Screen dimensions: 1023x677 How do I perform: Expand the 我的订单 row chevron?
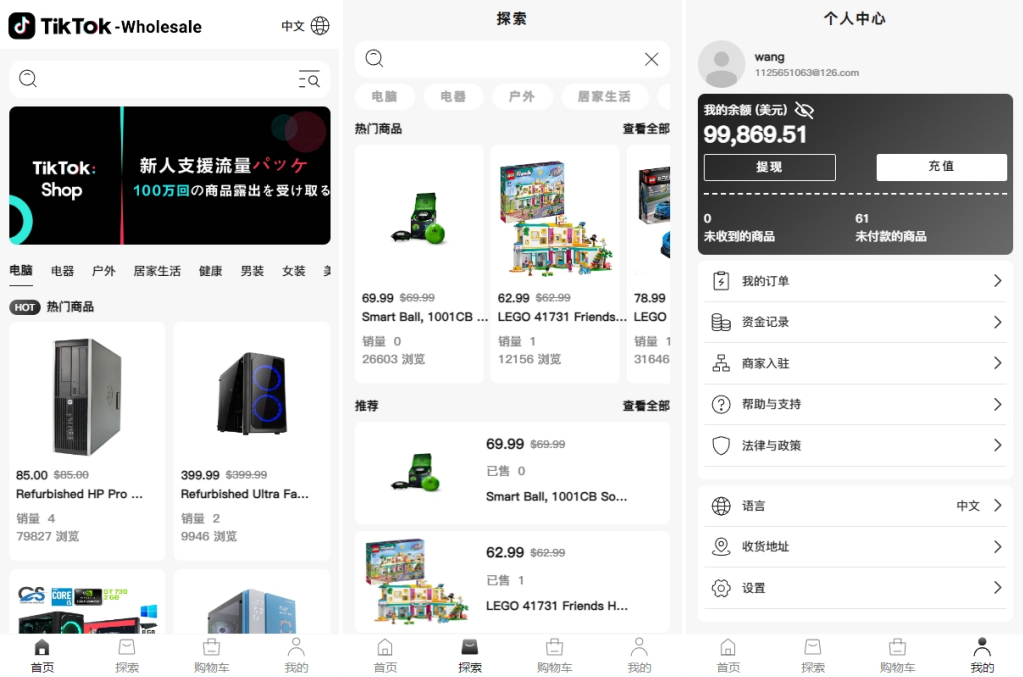(x=998, y=281)
